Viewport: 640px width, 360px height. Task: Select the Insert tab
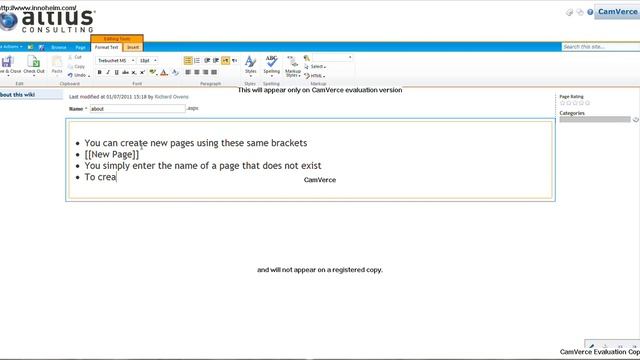click(x=133, y=47)
